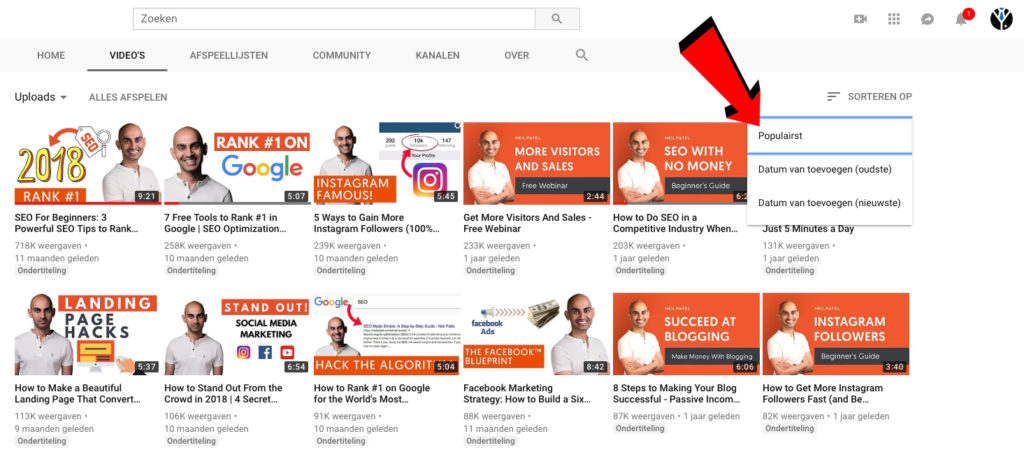Viewport: 1024px width, 457px height.
Task: Open title How to Make a Beautiful Landing Page
Action: point(78,394)
